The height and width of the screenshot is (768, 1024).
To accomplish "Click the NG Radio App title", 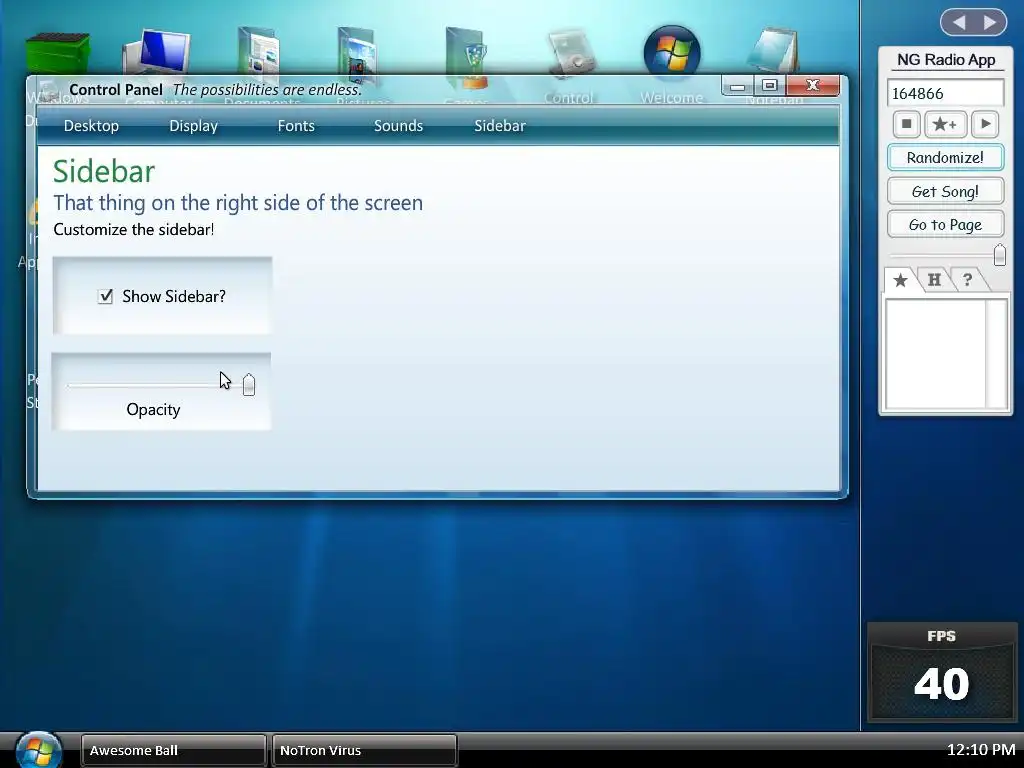I will [x=946, y=59].
